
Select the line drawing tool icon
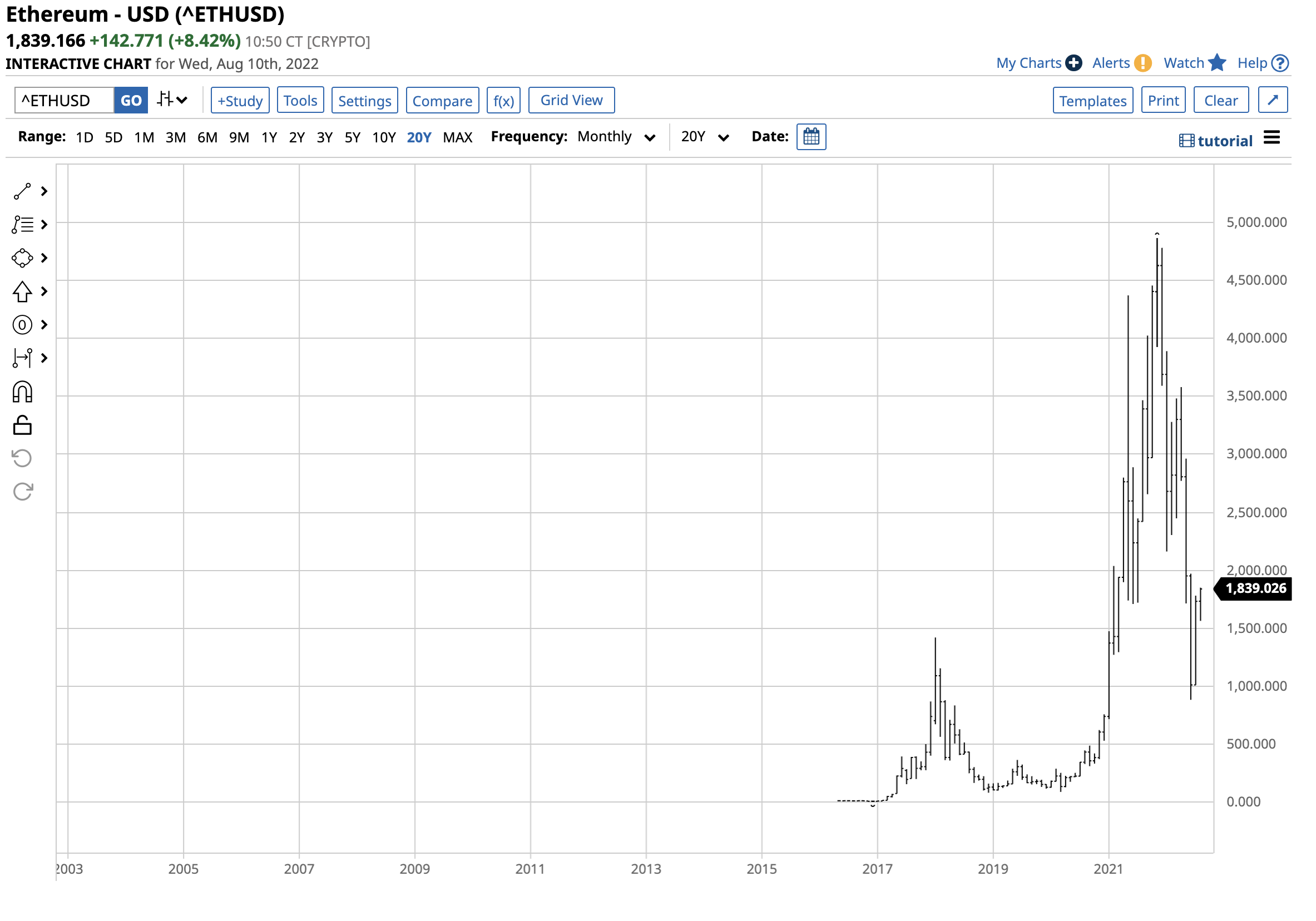22,192
